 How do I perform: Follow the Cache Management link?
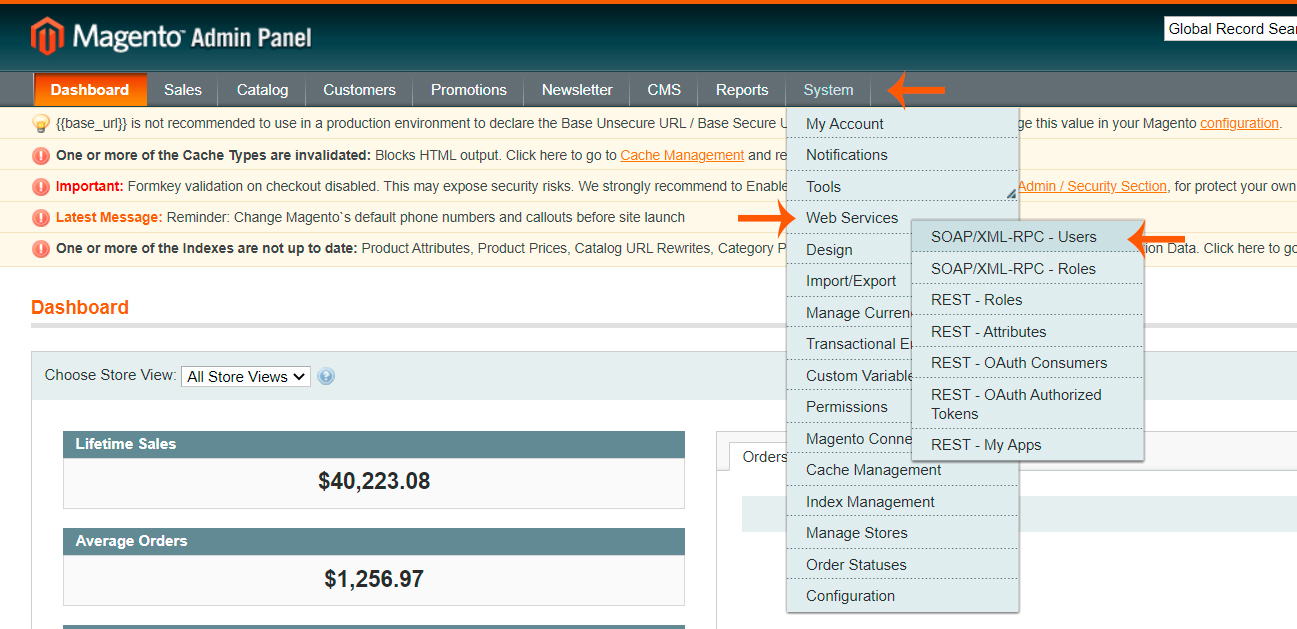pos(682,155)
